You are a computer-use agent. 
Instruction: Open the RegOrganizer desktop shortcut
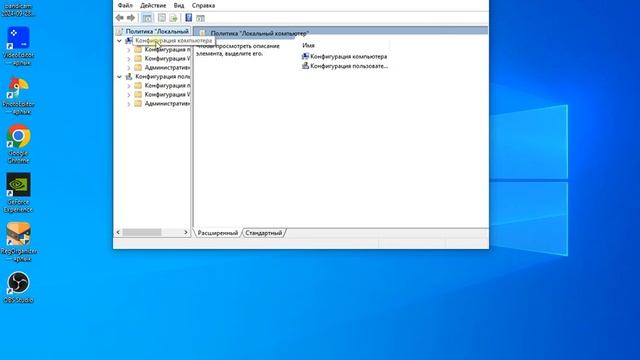[18, 242]
